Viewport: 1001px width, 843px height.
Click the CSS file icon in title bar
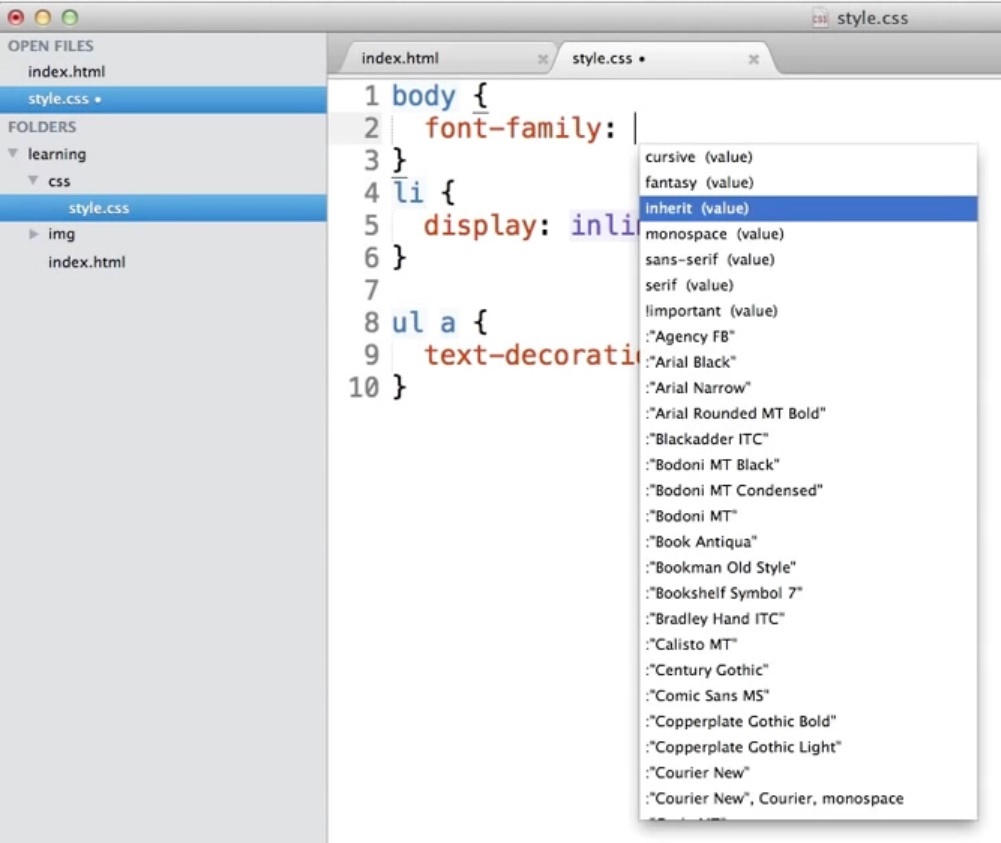click(x=820, y=18)
